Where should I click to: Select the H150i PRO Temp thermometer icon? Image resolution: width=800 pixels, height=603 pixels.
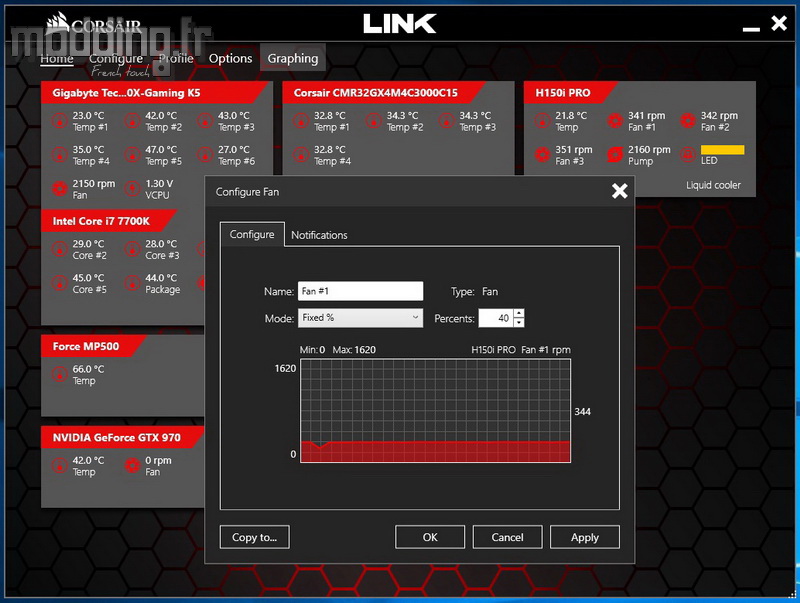[x=542, y=121]
